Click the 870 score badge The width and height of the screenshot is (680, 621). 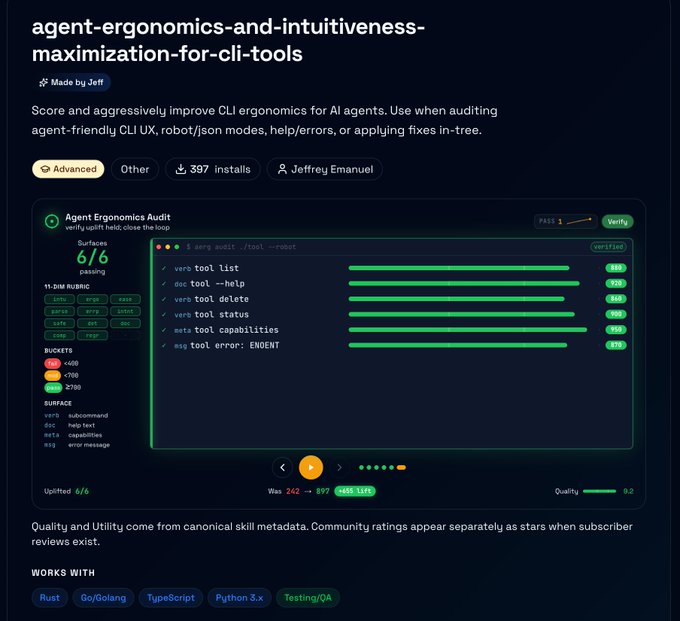click(x=616, y=345)
